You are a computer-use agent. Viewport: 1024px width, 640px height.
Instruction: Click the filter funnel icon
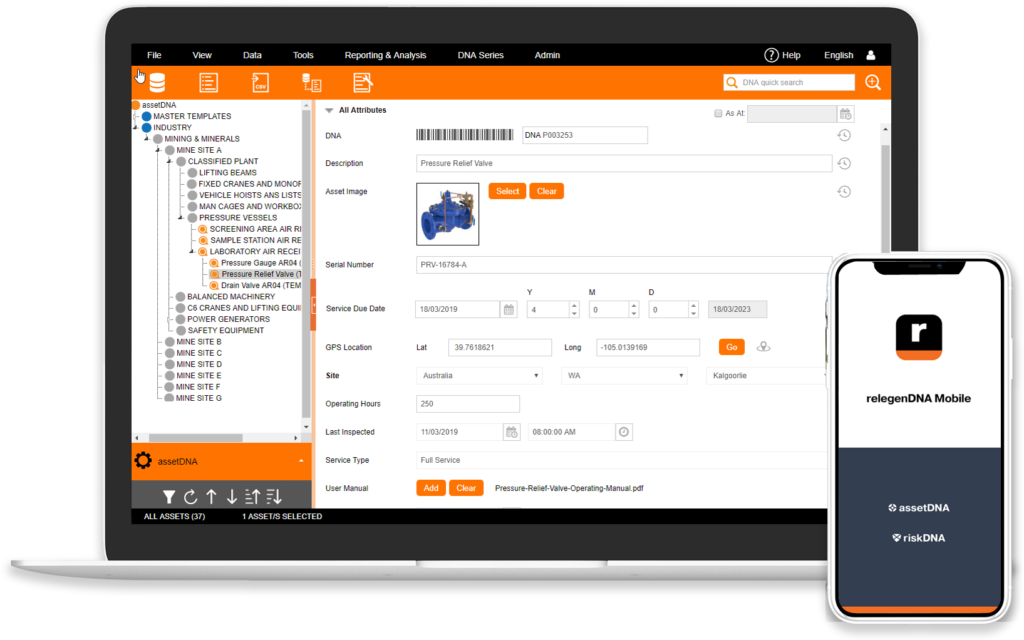[169, 497]
